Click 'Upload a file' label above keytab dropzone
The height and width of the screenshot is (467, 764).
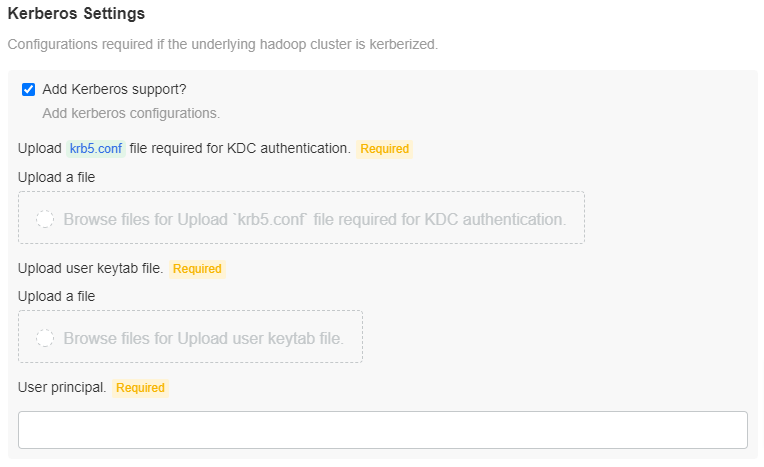[x=56, y=296]
